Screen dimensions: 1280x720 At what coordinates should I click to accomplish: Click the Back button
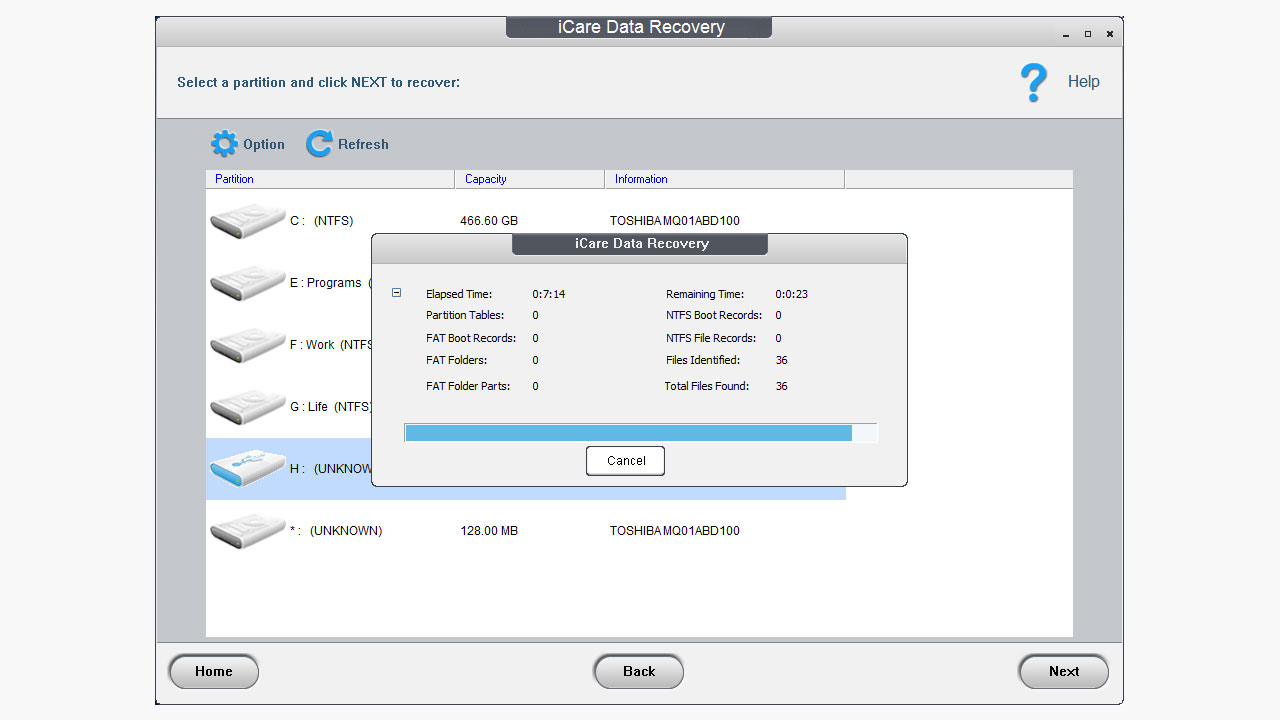pos(639,672)
